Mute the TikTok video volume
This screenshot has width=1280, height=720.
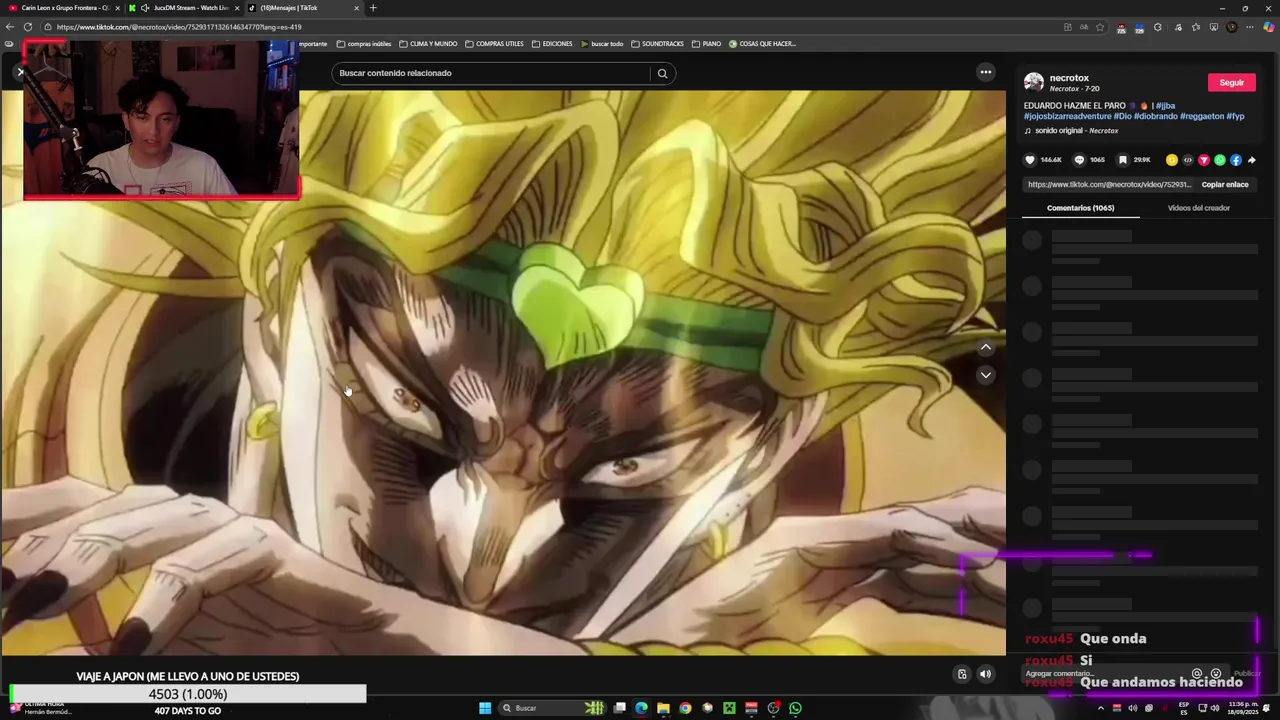point(985,674)
